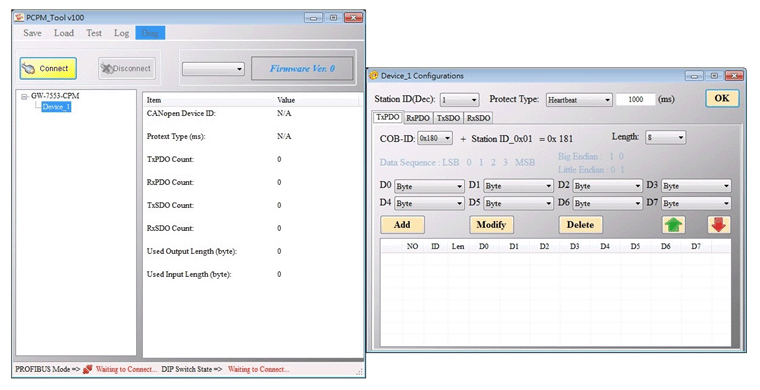Screen dimensions: 760x390
Task: Select Device_1 in the device tree
Action: tap(56, 107)
